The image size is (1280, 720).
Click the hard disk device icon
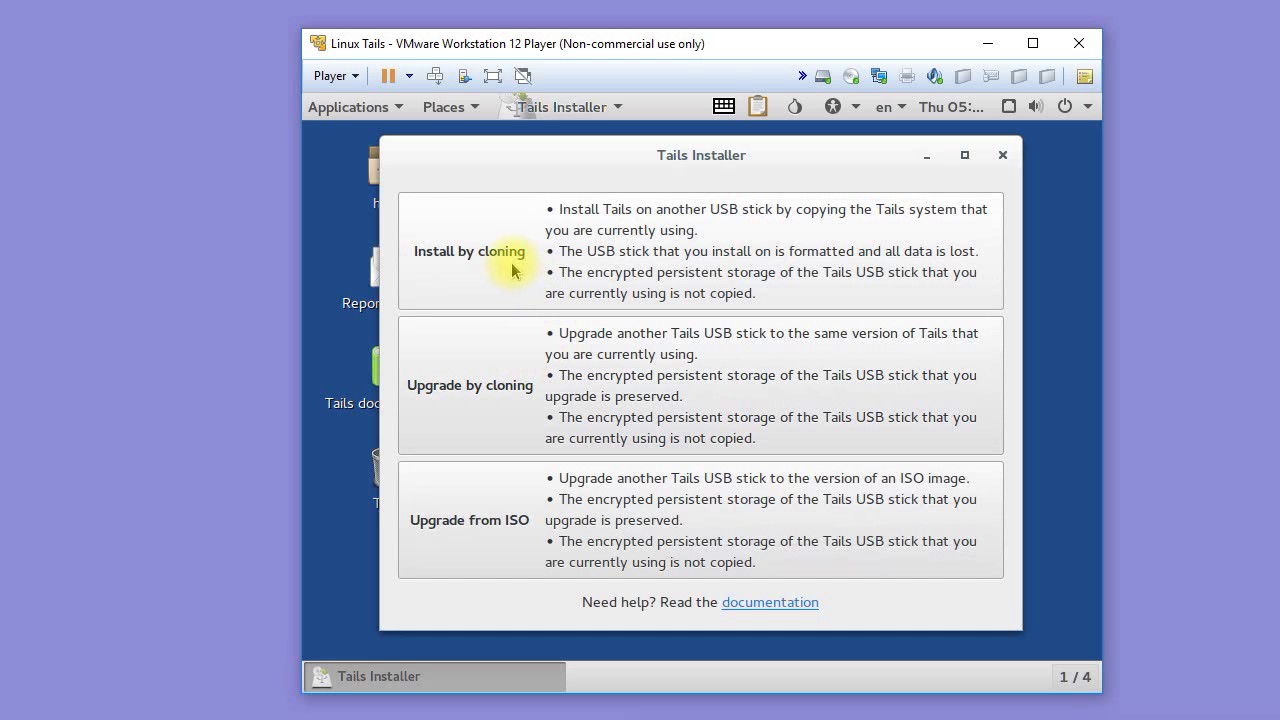(x=823, y=76)
